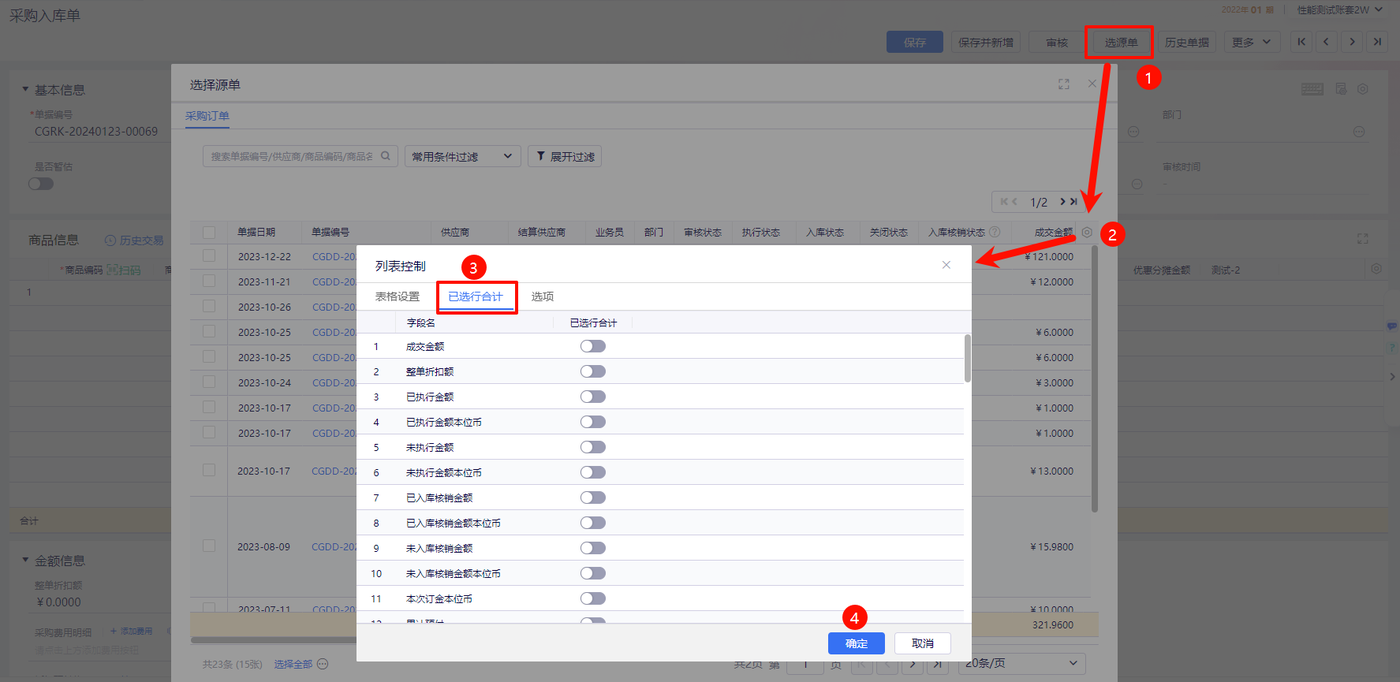1400x682 pixels.
Task: Toggle 已选行合计 for 已执行金额本位币
Action: tap(593, 422)
